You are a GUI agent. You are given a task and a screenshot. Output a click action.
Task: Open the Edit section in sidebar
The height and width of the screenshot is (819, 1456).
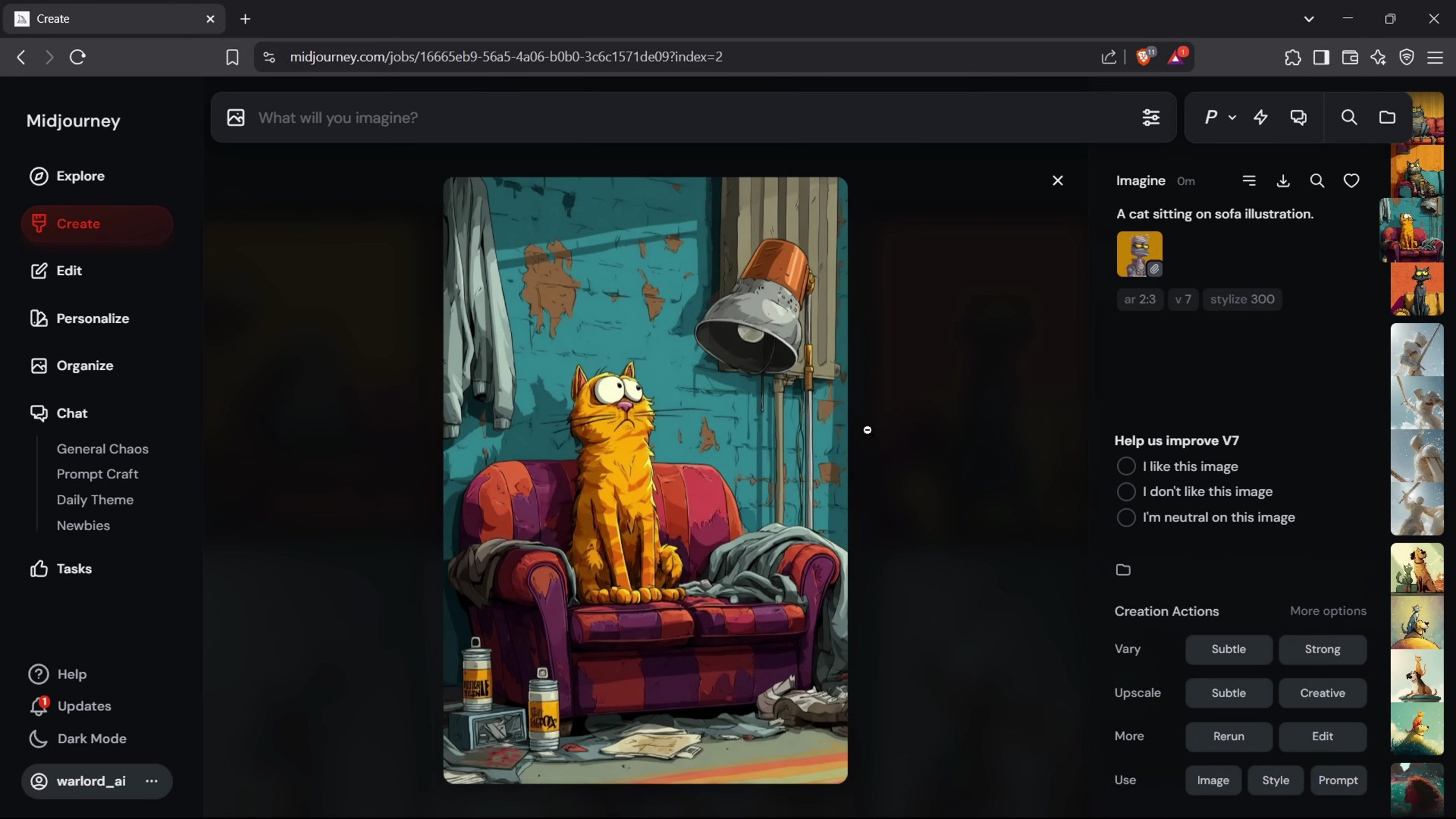56,271
